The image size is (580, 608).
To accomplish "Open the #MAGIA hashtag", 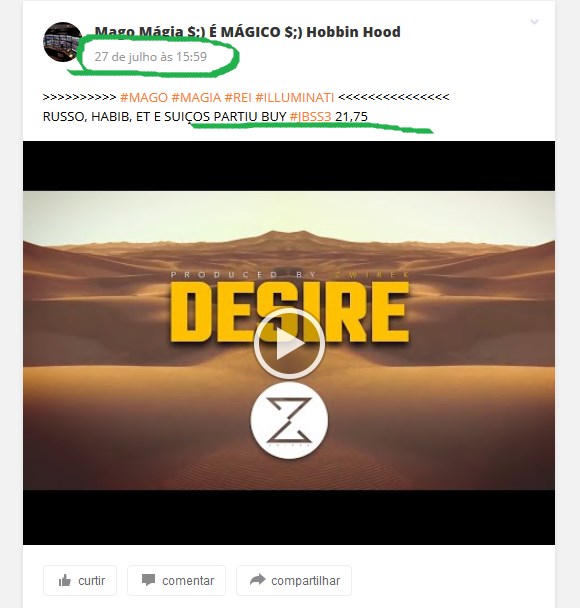I will coord(196,97).
